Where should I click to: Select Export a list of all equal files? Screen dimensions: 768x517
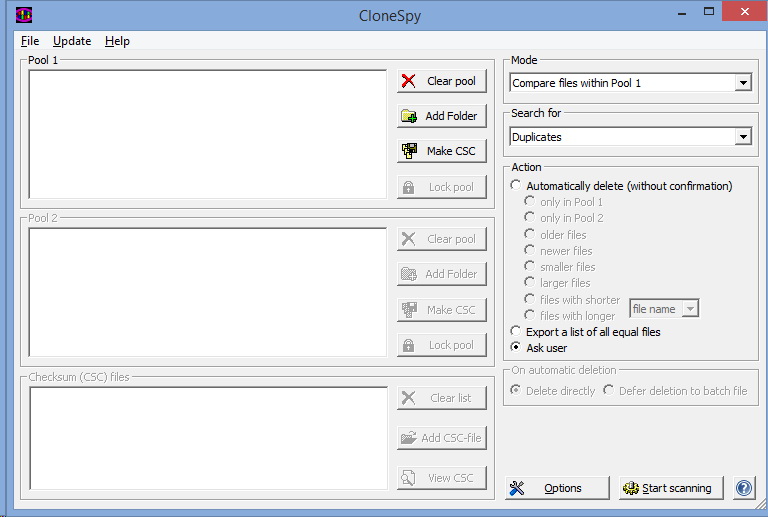click(585, 332)
